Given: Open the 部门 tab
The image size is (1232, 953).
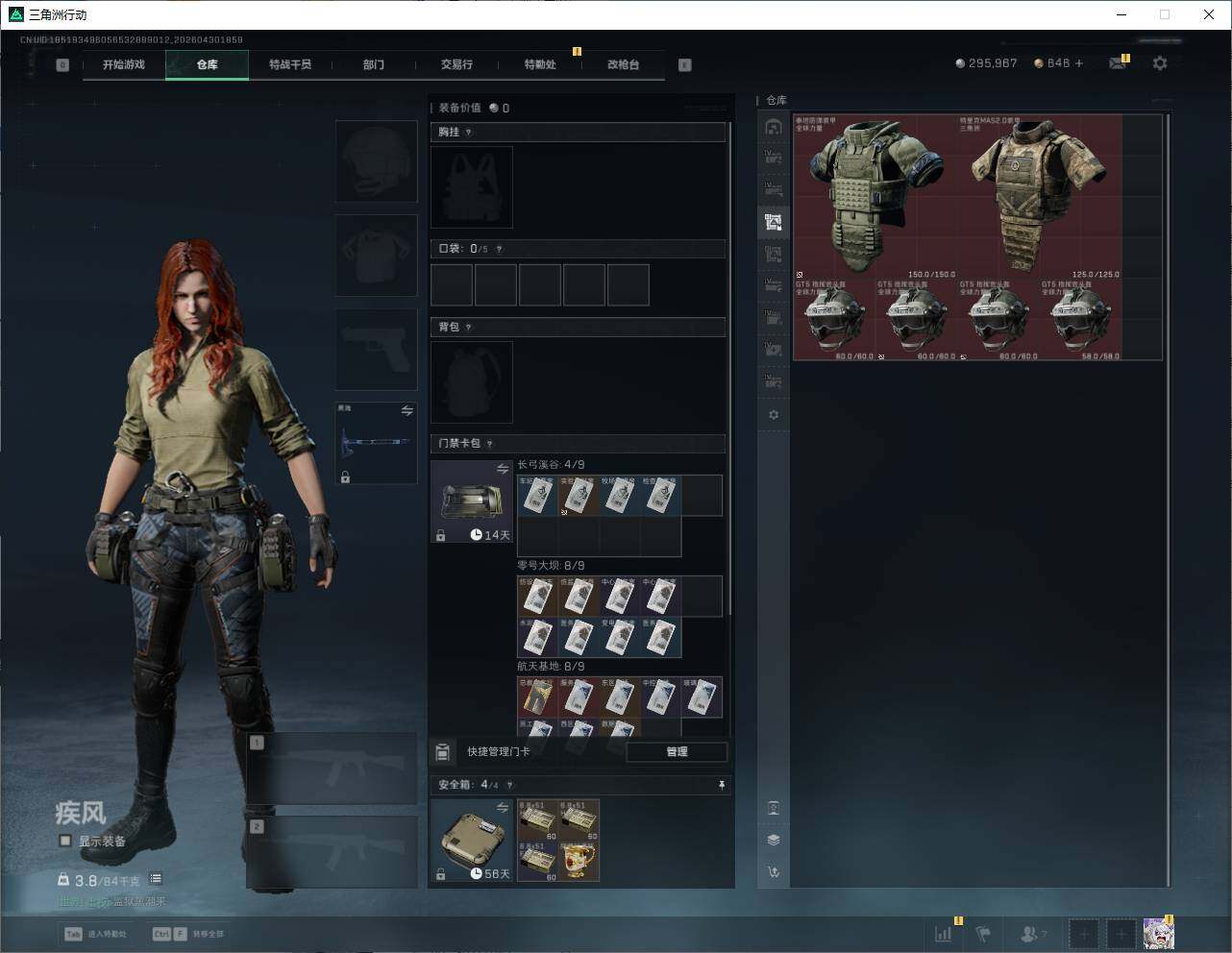Looking at the screenshot, I should click(374, 64).
